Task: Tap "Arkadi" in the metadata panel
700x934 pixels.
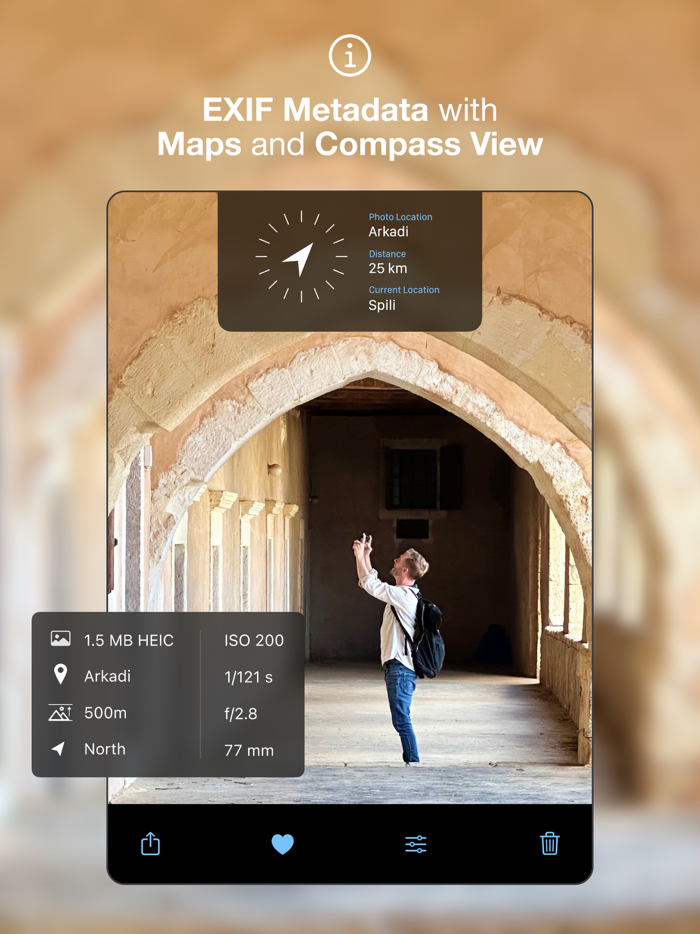Action: [107, 676]
